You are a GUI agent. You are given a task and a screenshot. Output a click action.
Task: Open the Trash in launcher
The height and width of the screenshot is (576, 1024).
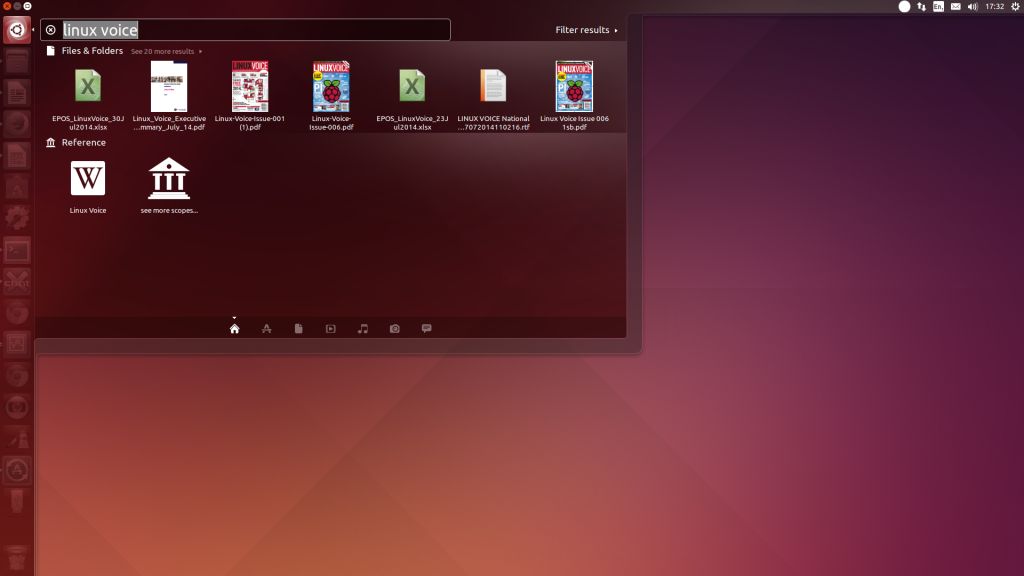(17, 559)
